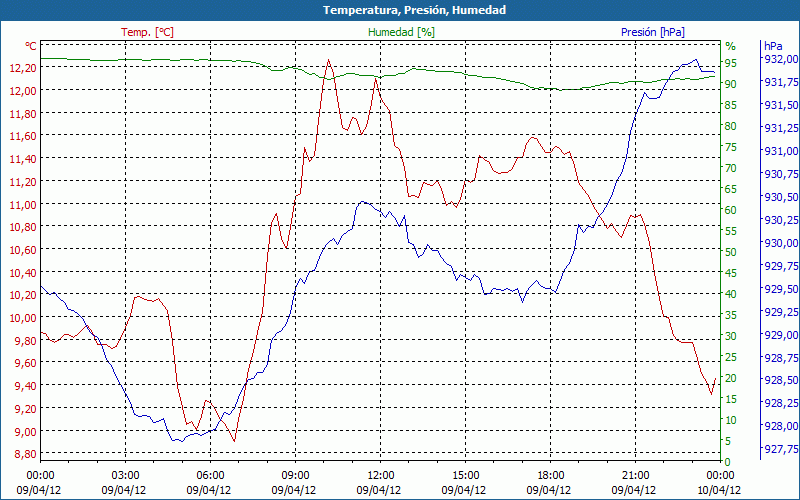Click pressure axis value '931,00'

click(779, 151)
